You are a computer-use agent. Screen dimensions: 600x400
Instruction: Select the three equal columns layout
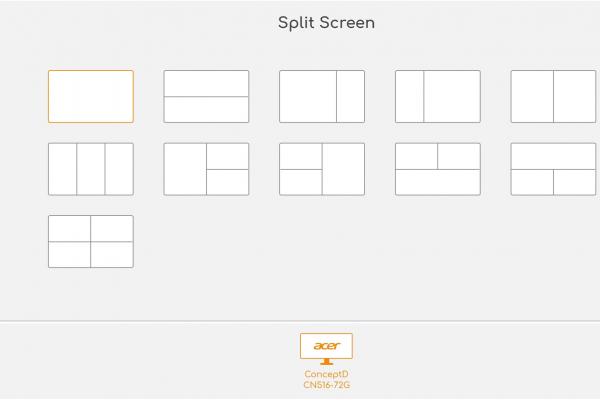click(x=91, y=169)
